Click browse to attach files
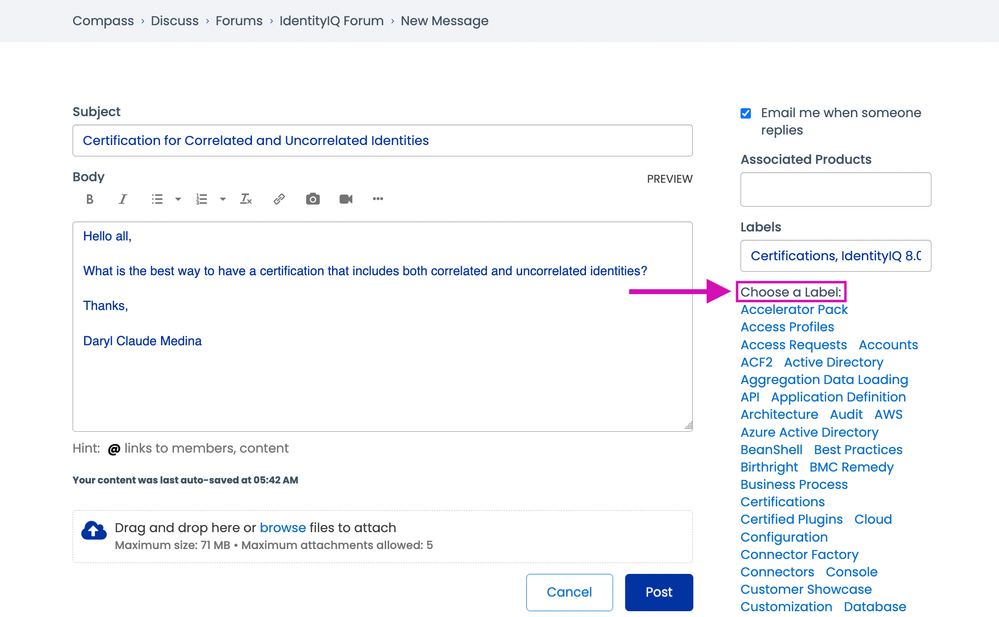 [282, 528]
